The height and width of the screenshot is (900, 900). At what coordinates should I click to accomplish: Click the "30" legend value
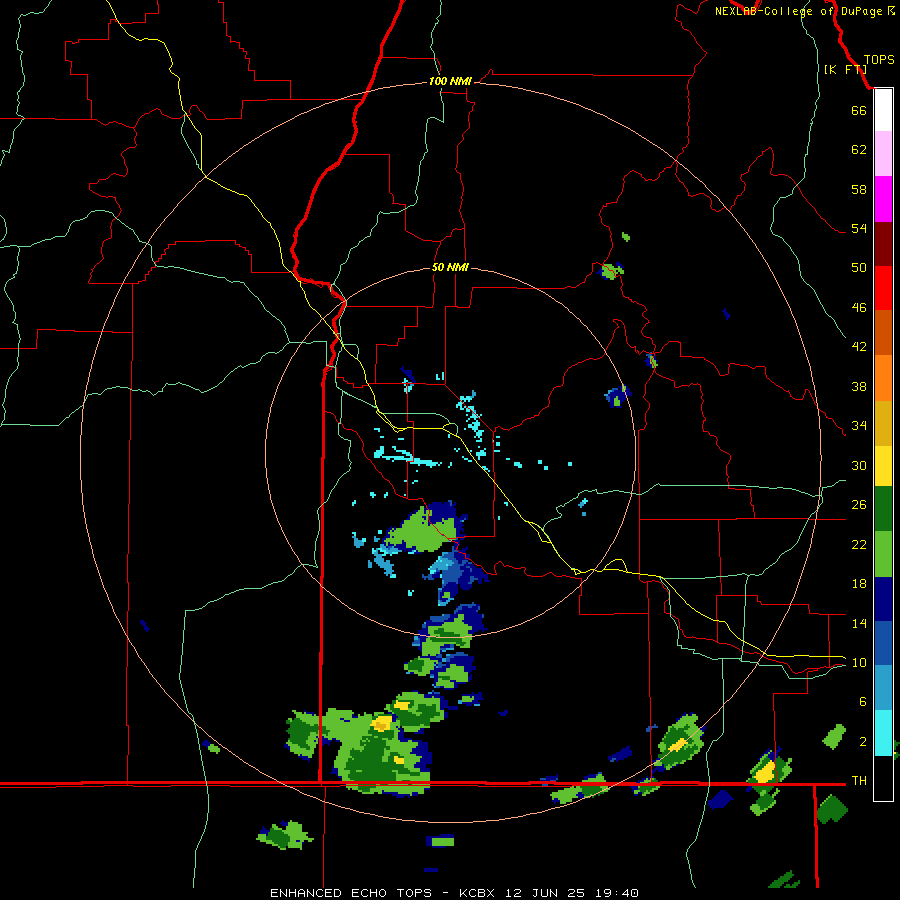[x=859, y=465]
